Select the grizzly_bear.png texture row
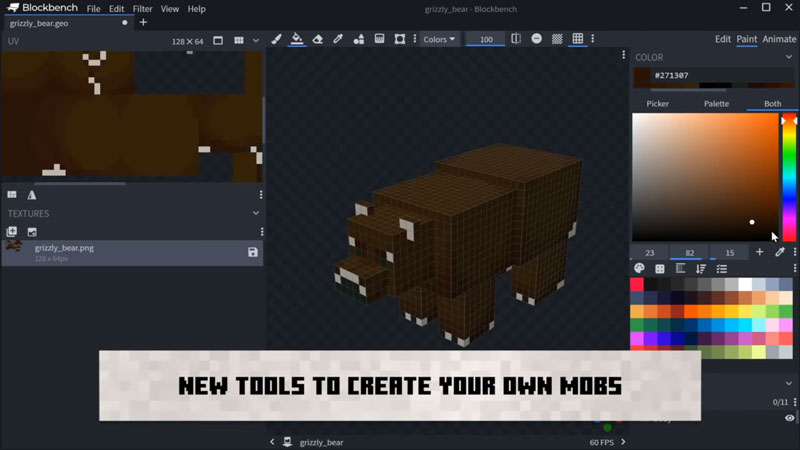The height and width of the screenshot is (450, 800). (132, 253)
